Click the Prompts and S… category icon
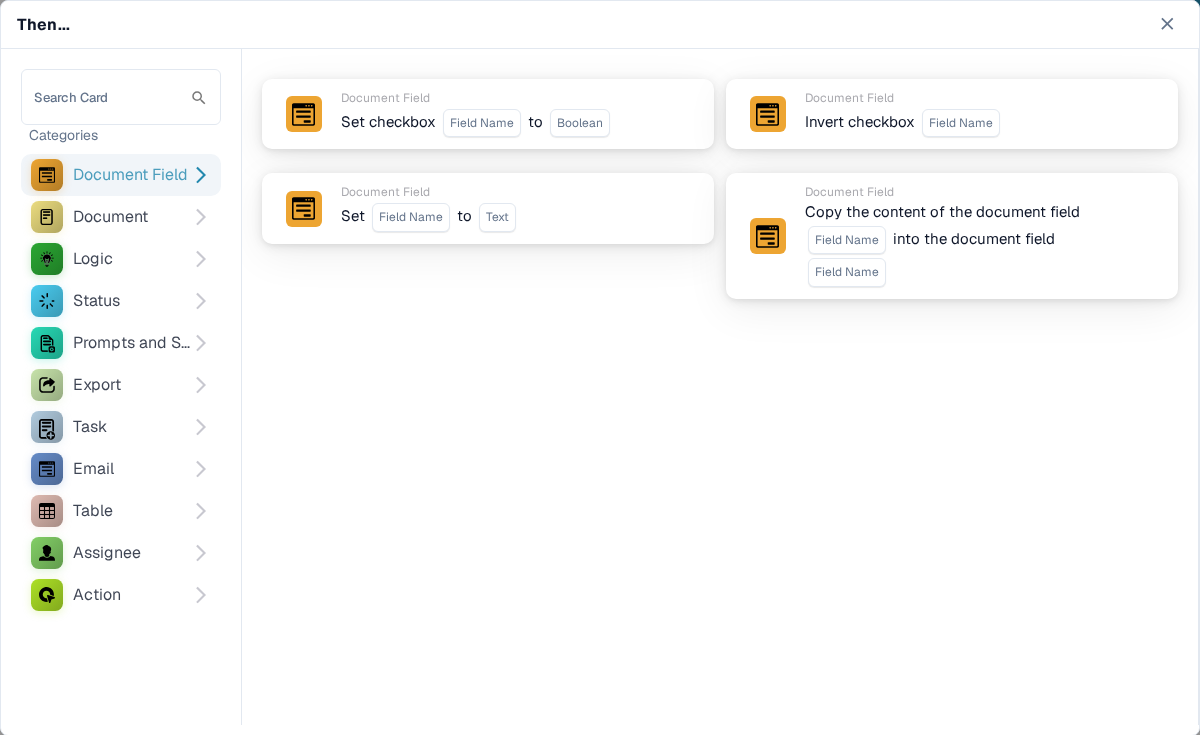 (47, 343)
